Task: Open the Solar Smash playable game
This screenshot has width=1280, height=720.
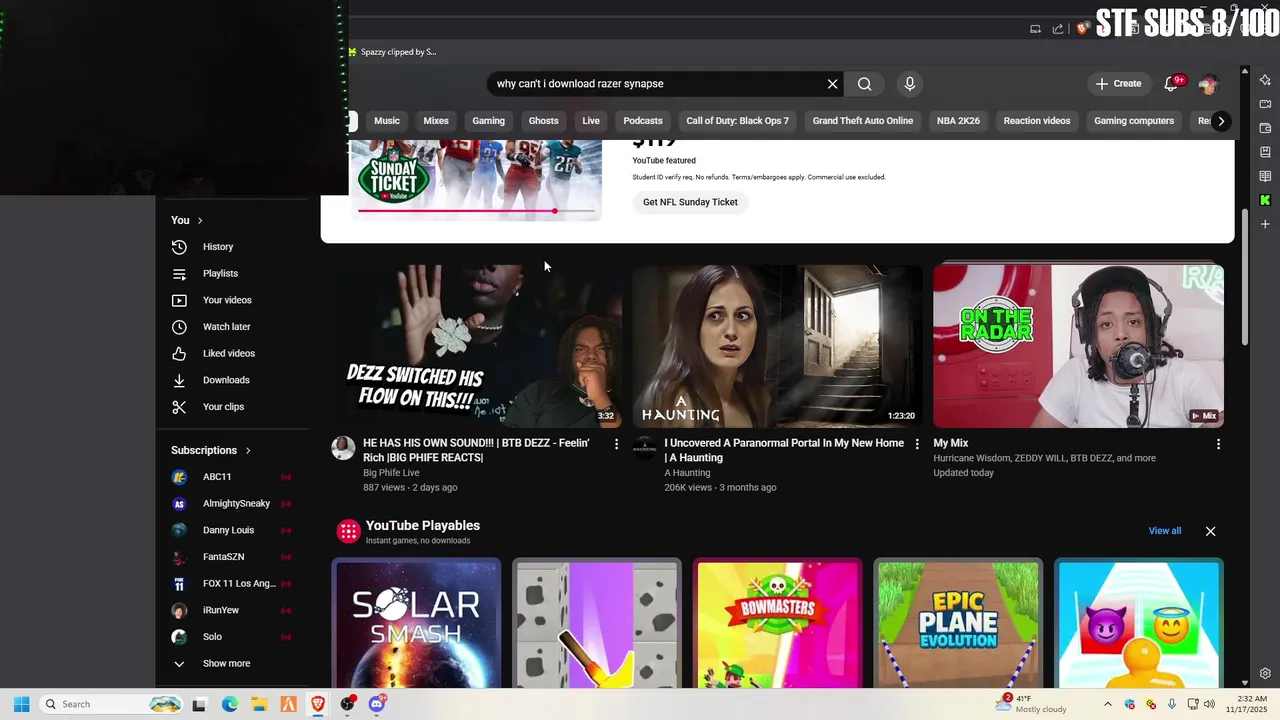Action: pyautogui.click(x=416, y=625)
